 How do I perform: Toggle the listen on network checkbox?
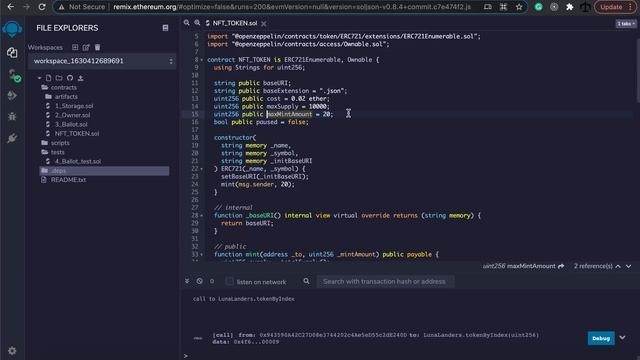pos(229,281)
